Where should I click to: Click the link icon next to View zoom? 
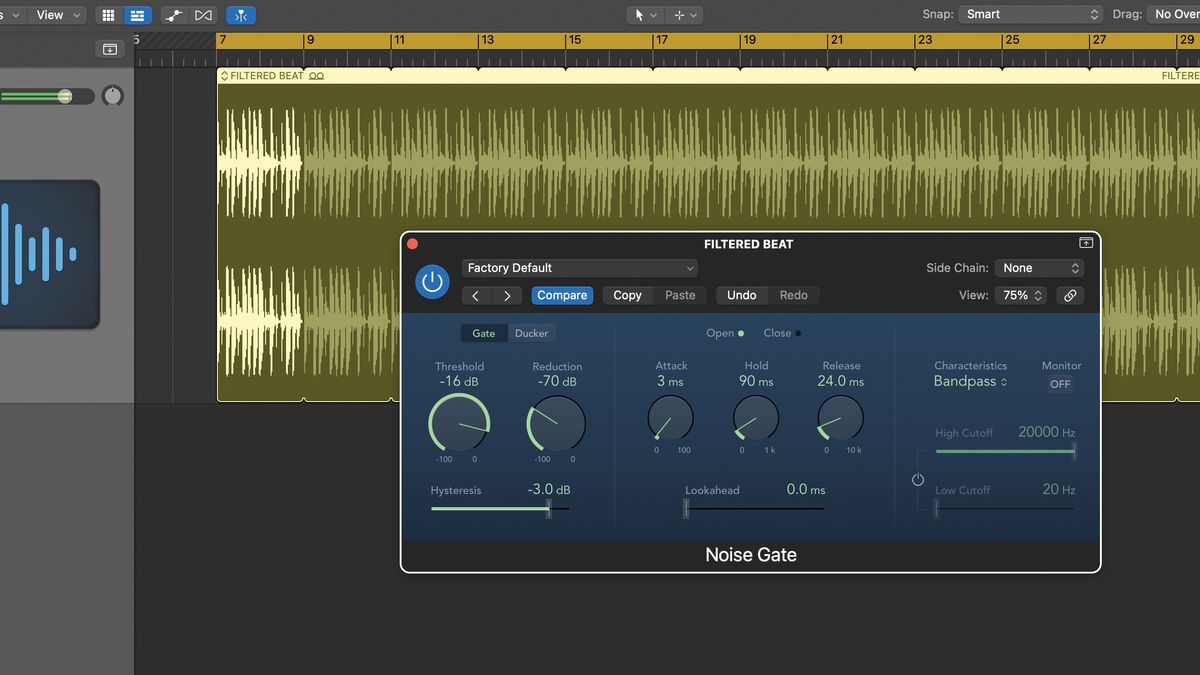click(x=1070, y=295)
